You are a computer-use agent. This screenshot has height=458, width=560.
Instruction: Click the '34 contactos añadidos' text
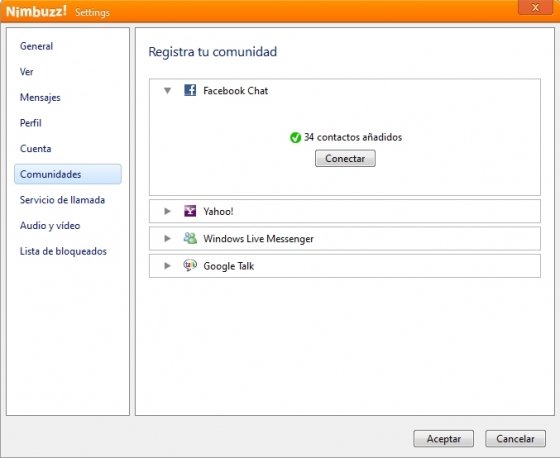(x=353, y=137)
